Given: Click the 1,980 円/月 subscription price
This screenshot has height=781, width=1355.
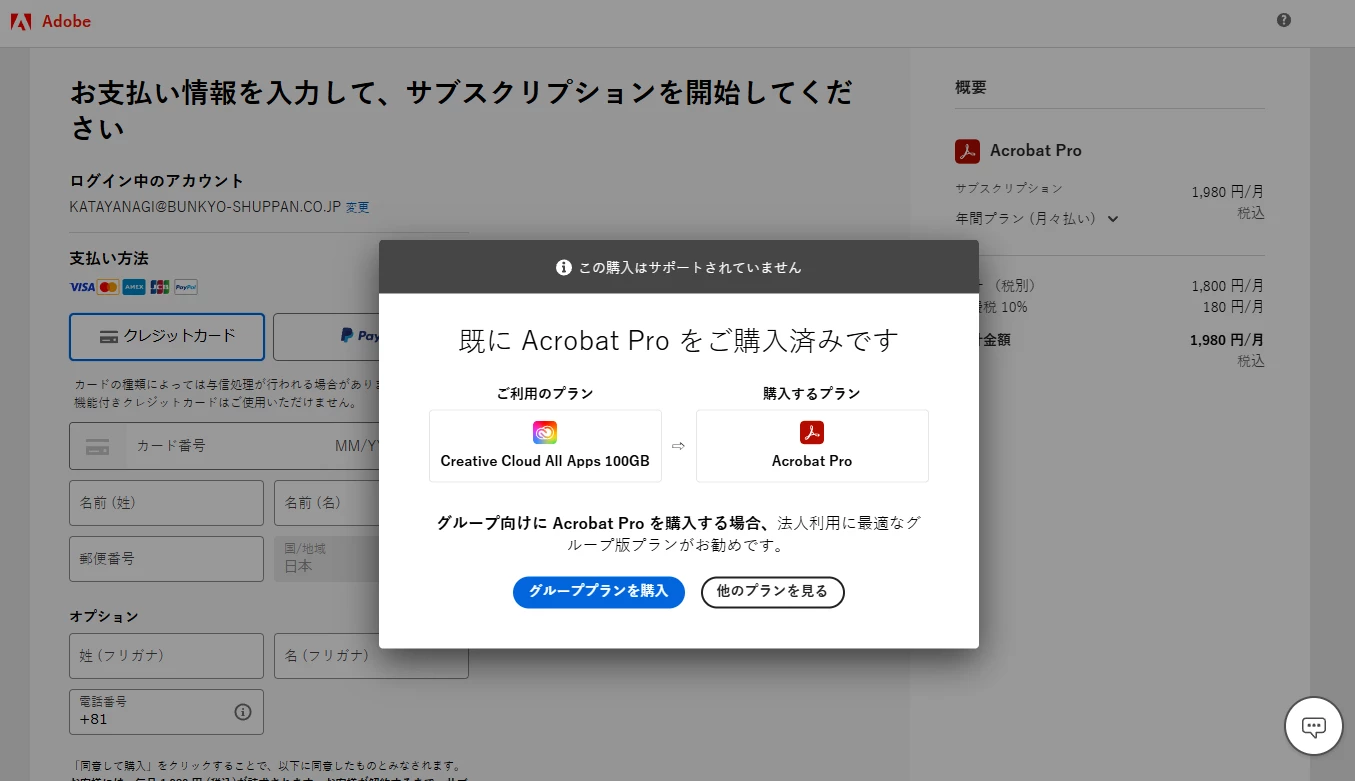Looking at the screenshot, I should [x=1228, y=193].
